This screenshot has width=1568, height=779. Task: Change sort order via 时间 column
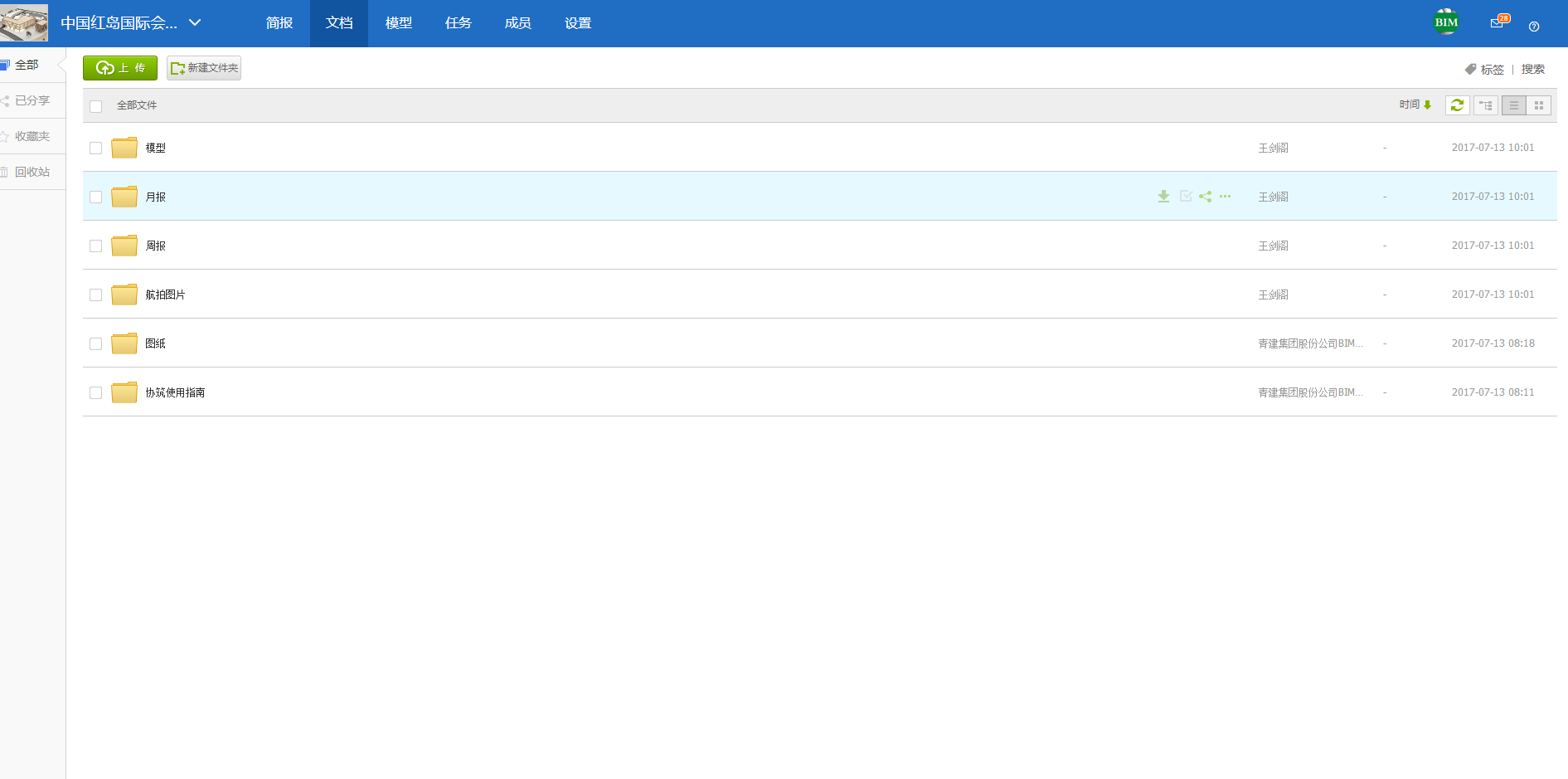click(x=1415, y=105)
